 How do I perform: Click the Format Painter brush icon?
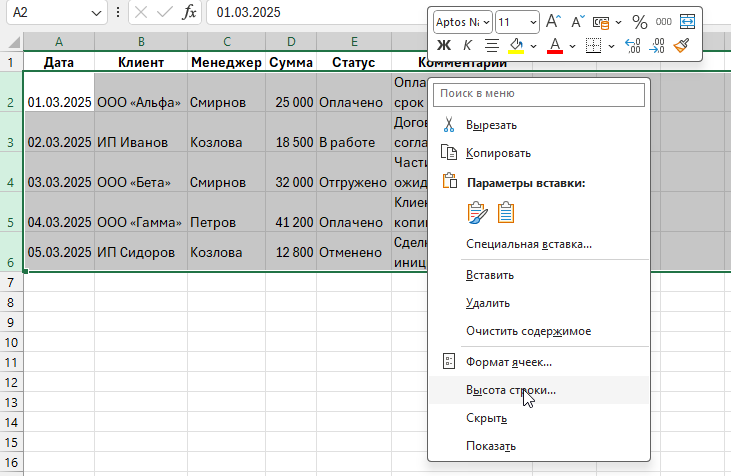pos(683,45)
